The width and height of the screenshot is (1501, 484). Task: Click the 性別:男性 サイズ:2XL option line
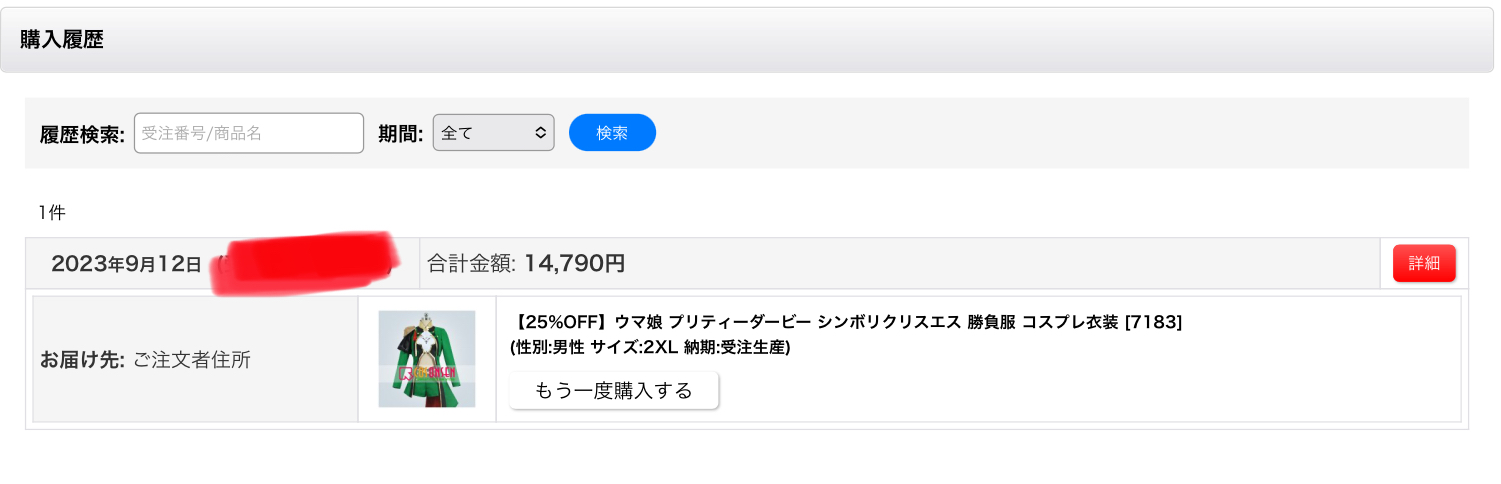650,348
